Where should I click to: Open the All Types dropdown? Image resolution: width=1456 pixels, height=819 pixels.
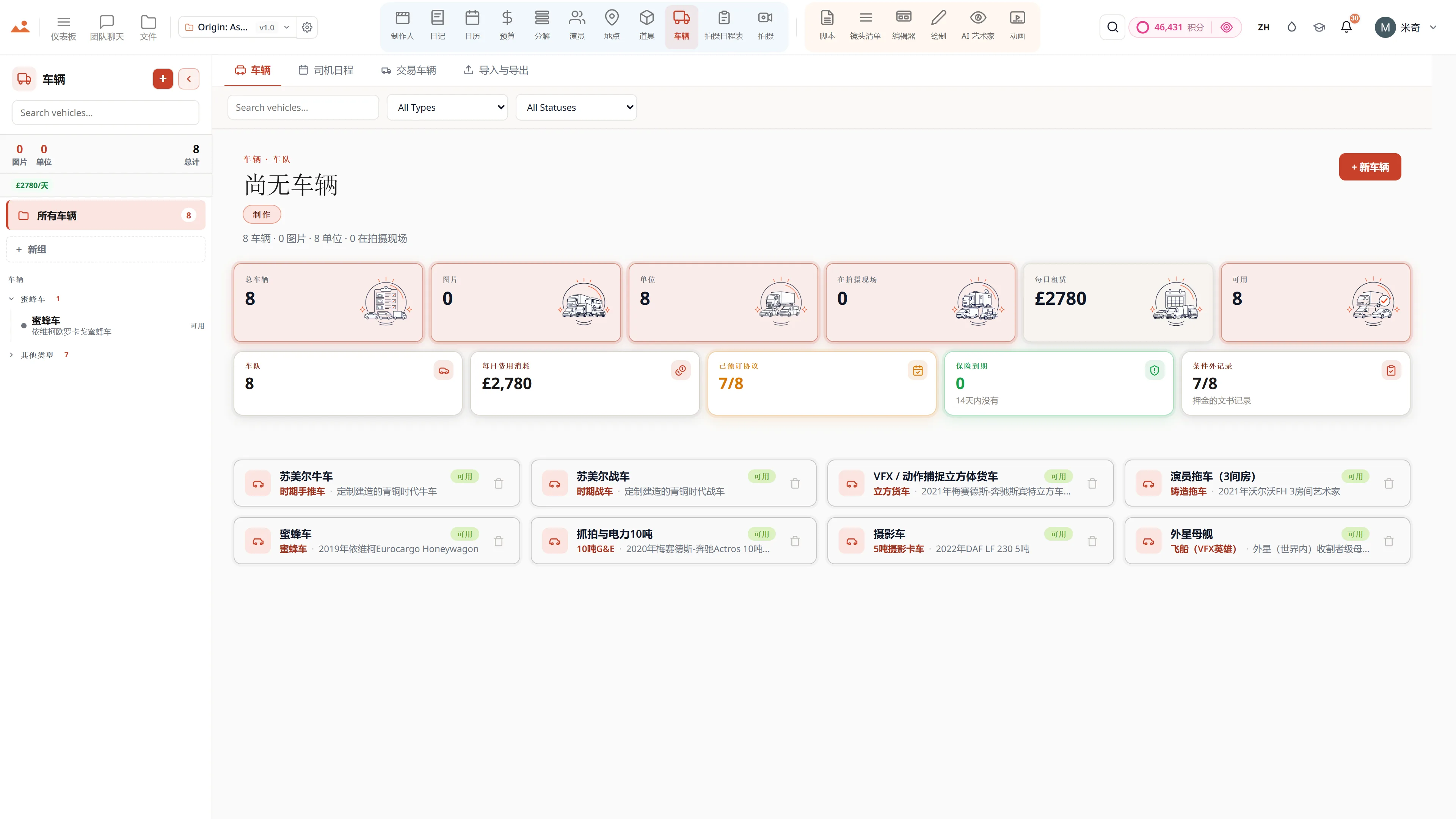(x=448, y=107)
